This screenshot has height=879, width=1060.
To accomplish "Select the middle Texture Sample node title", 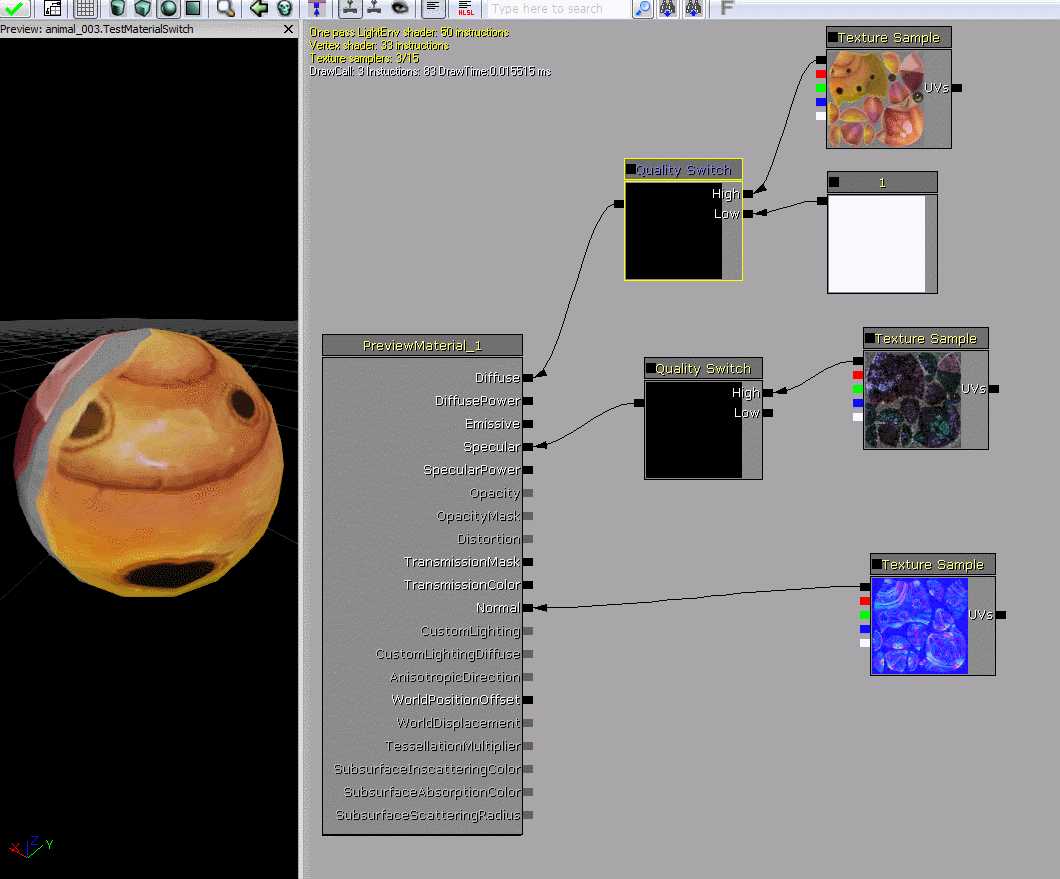I will coord(925,339).
